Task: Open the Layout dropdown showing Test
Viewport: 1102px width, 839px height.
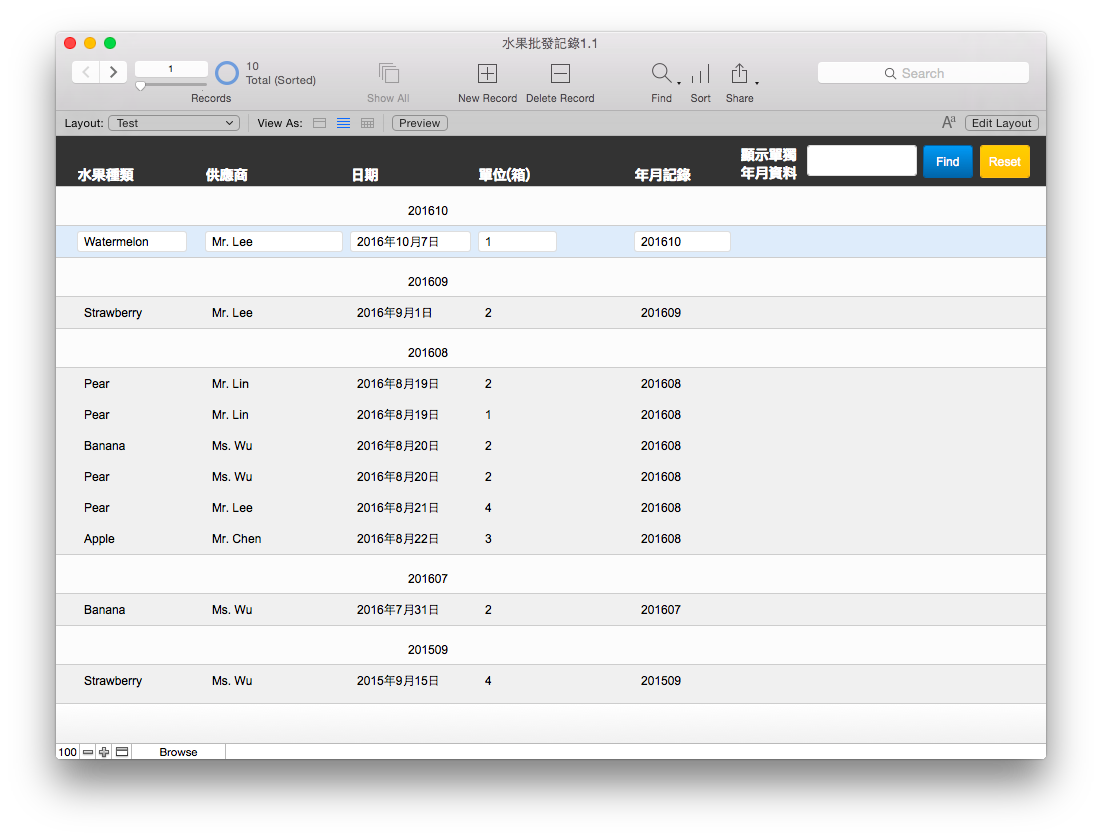Action: pos(174,123)
